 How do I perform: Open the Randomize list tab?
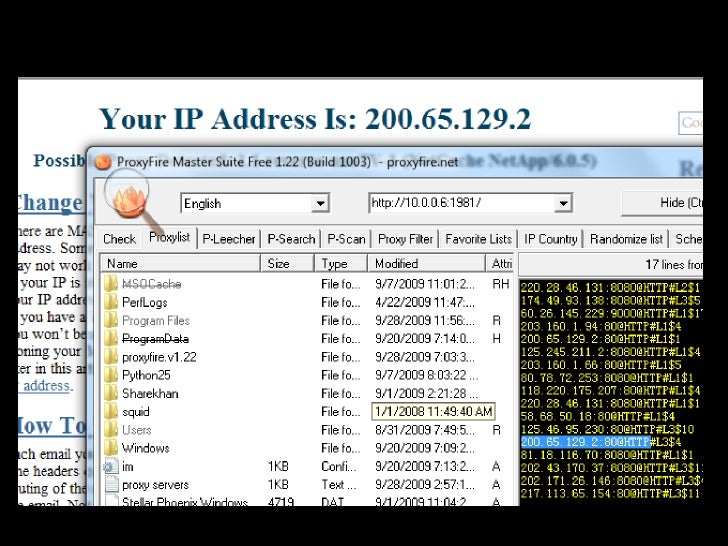click(x=626, y=239)
